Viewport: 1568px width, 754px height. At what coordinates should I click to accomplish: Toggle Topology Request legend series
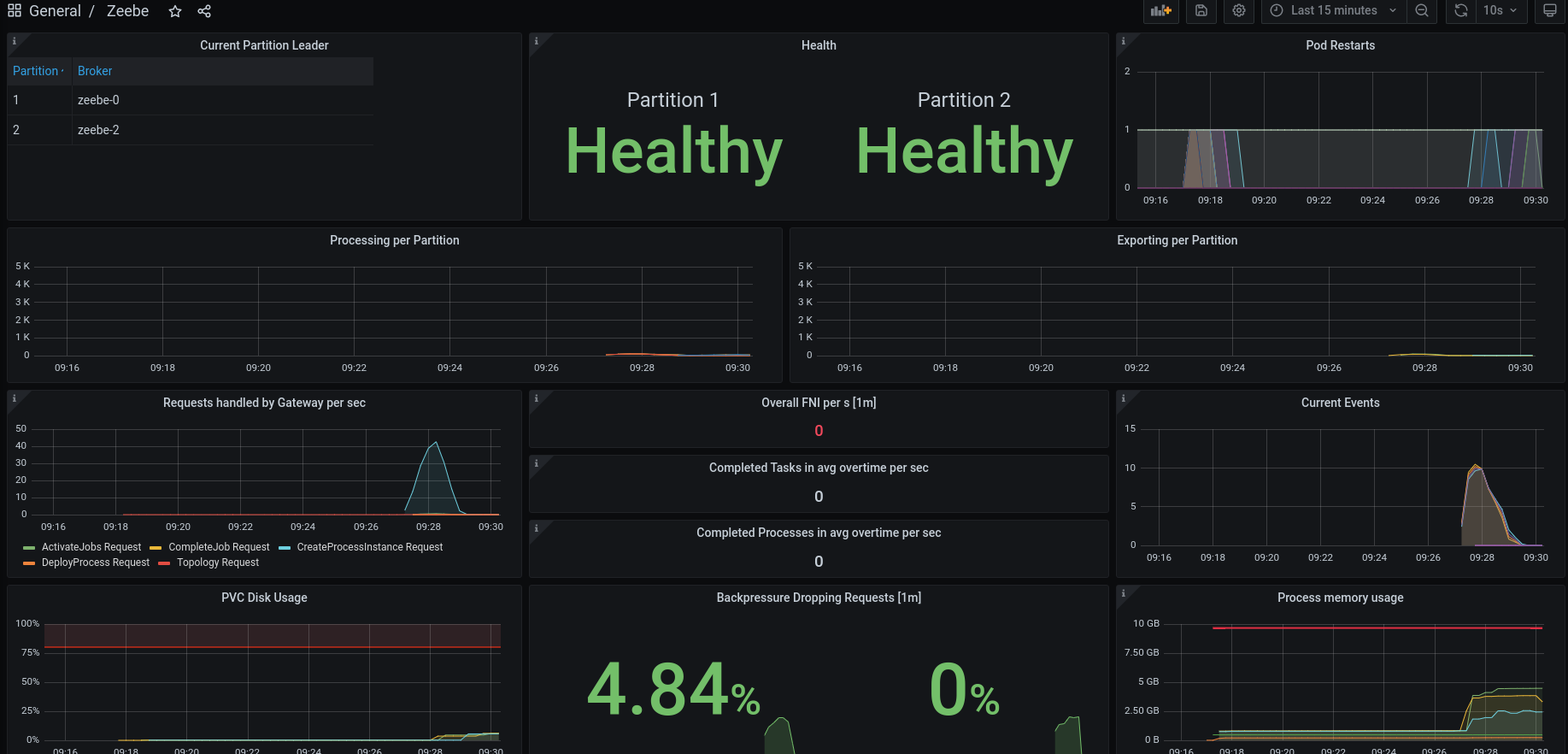pyautogui.click(x=218, y=563)
